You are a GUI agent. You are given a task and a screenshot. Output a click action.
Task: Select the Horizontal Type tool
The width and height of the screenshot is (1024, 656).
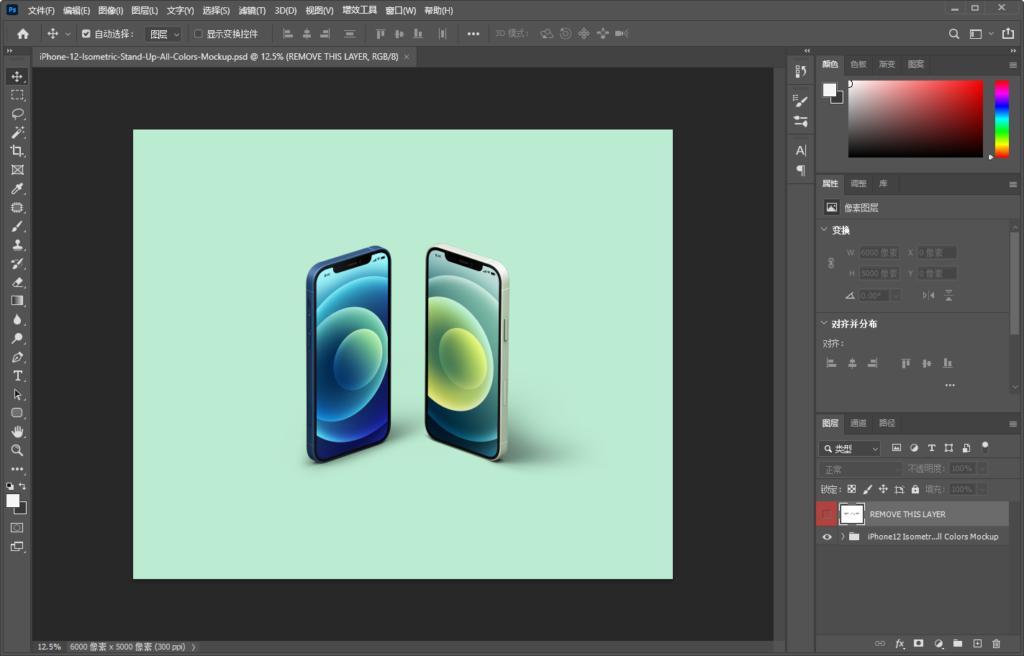(x=17, y=376)
